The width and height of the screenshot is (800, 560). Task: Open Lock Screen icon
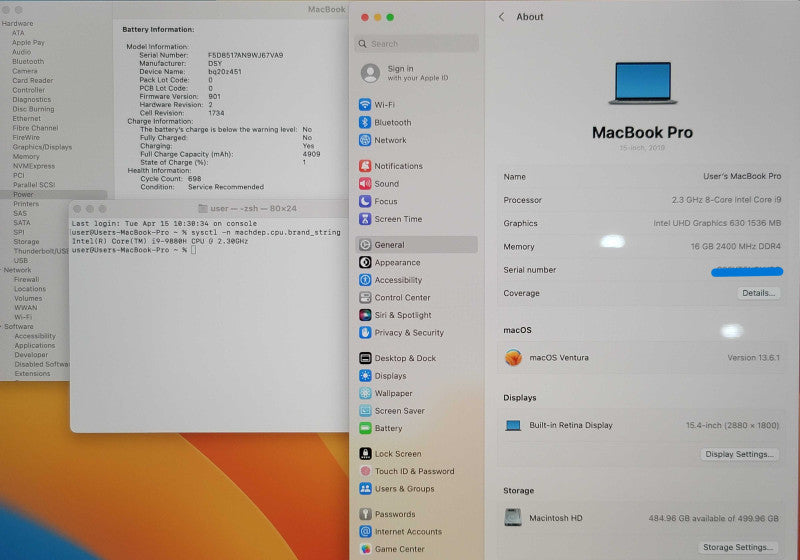pyautogui.click(x=365, y=453)
